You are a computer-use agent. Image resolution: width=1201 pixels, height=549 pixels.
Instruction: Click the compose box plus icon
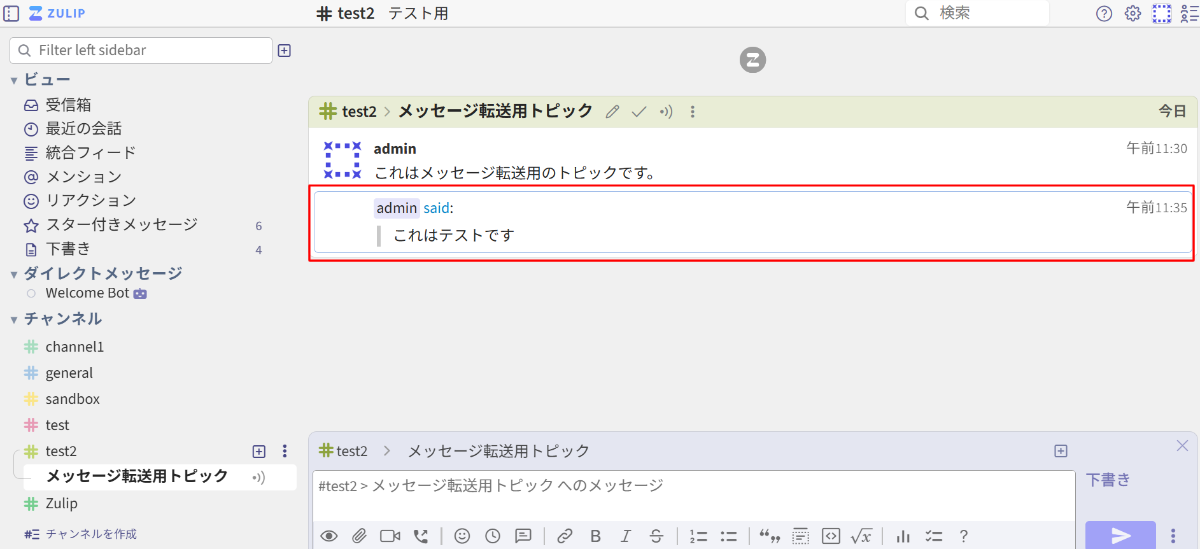point(1061,451)
